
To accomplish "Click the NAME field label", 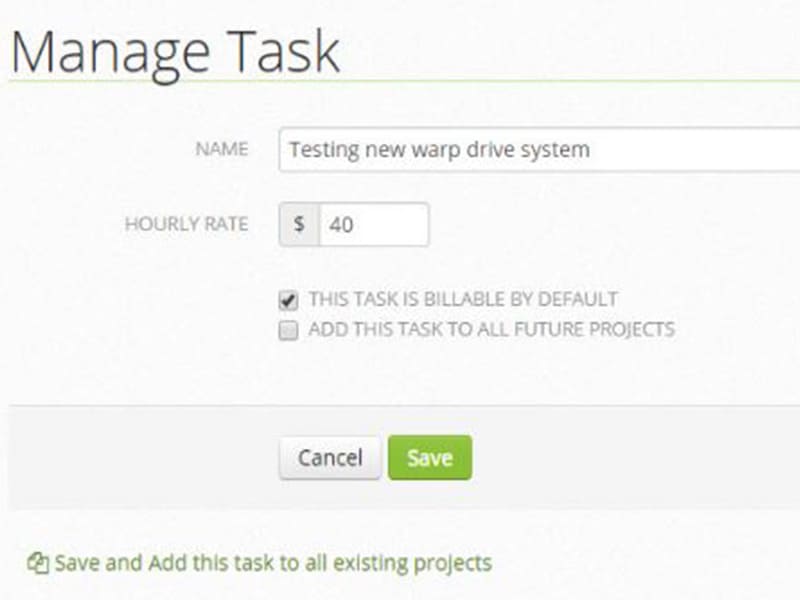I will point(221,150).
